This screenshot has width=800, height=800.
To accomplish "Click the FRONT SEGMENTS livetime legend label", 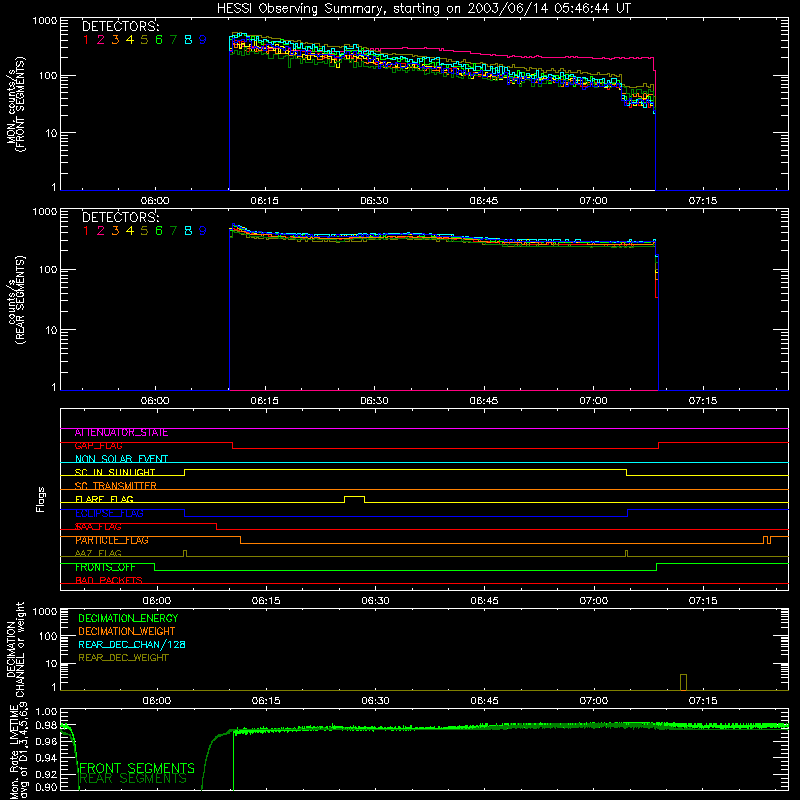I will (x=137, y=768).
